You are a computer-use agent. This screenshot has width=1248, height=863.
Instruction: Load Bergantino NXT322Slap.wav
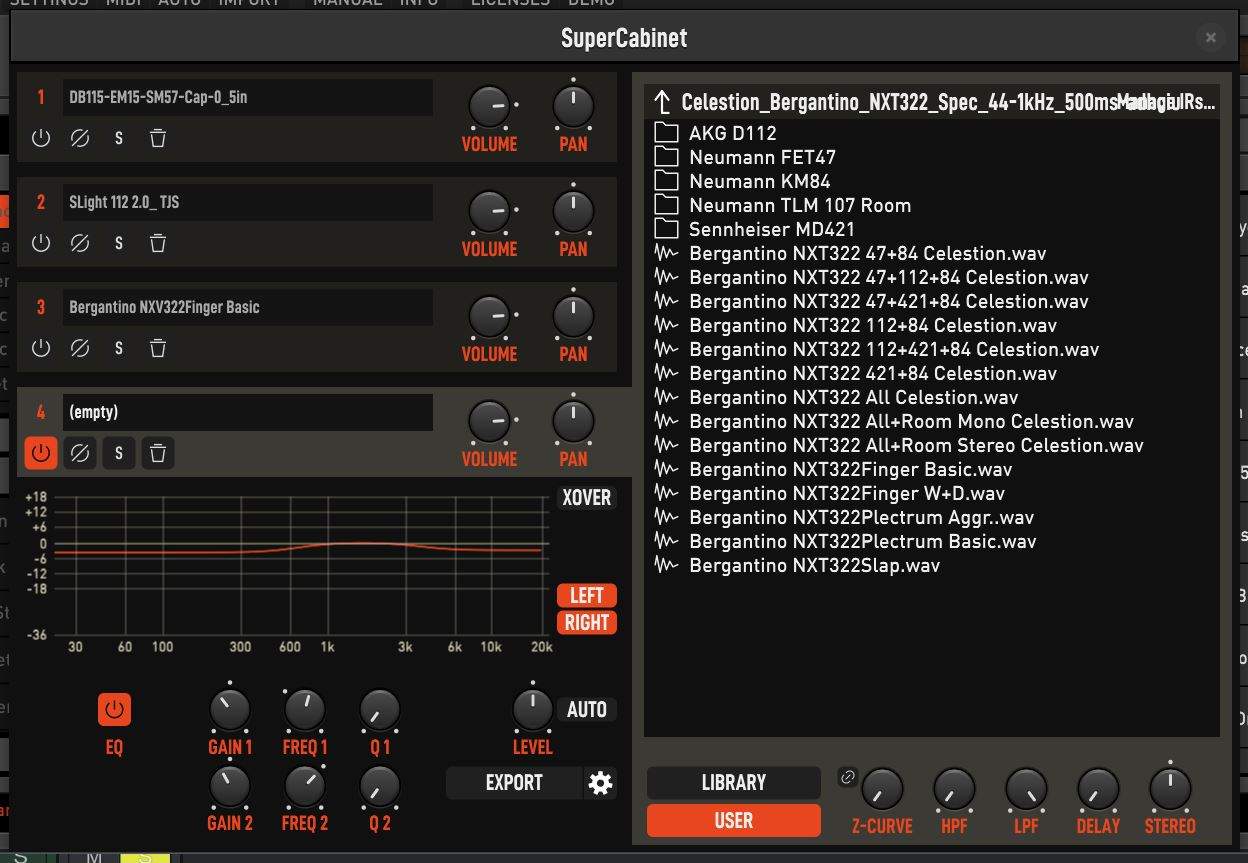point(931,565)
